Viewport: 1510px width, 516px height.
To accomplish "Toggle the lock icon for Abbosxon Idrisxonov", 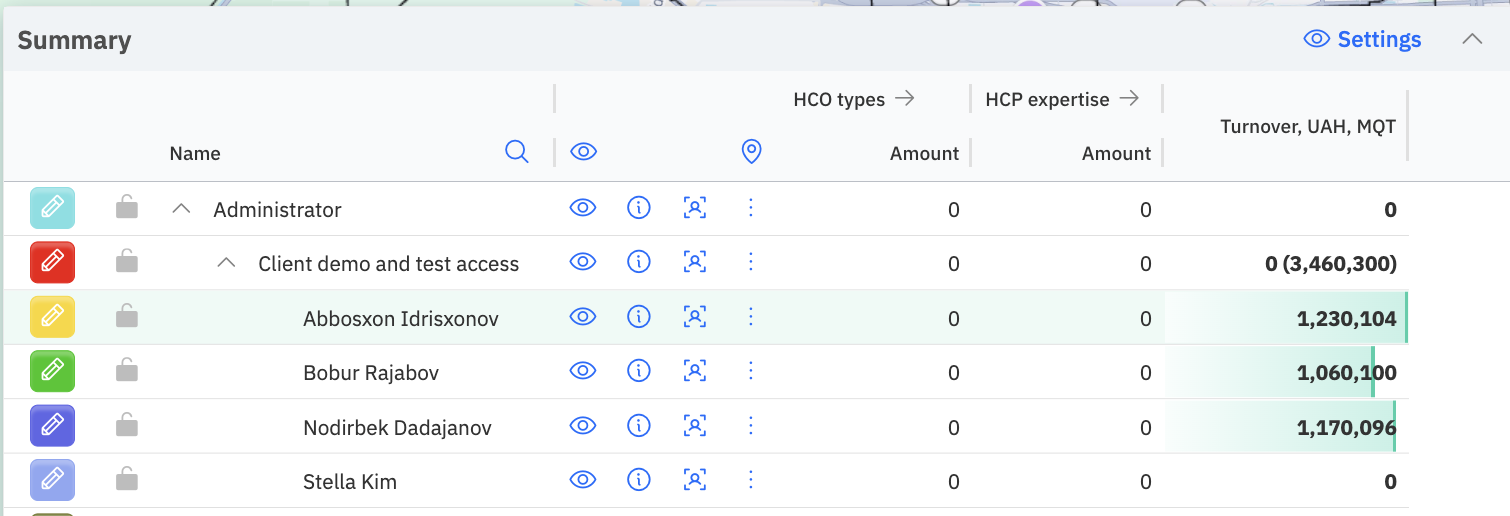I will coord(126,316).
